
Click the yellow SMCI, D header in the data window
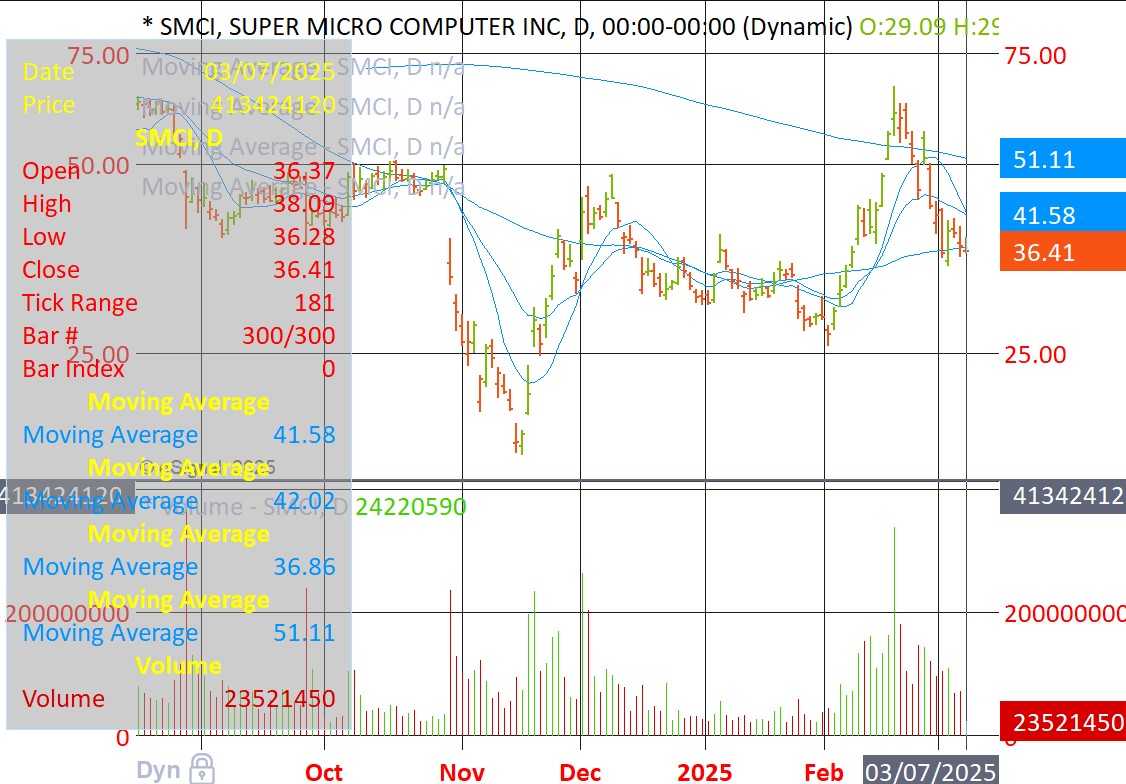pos(179,138)
